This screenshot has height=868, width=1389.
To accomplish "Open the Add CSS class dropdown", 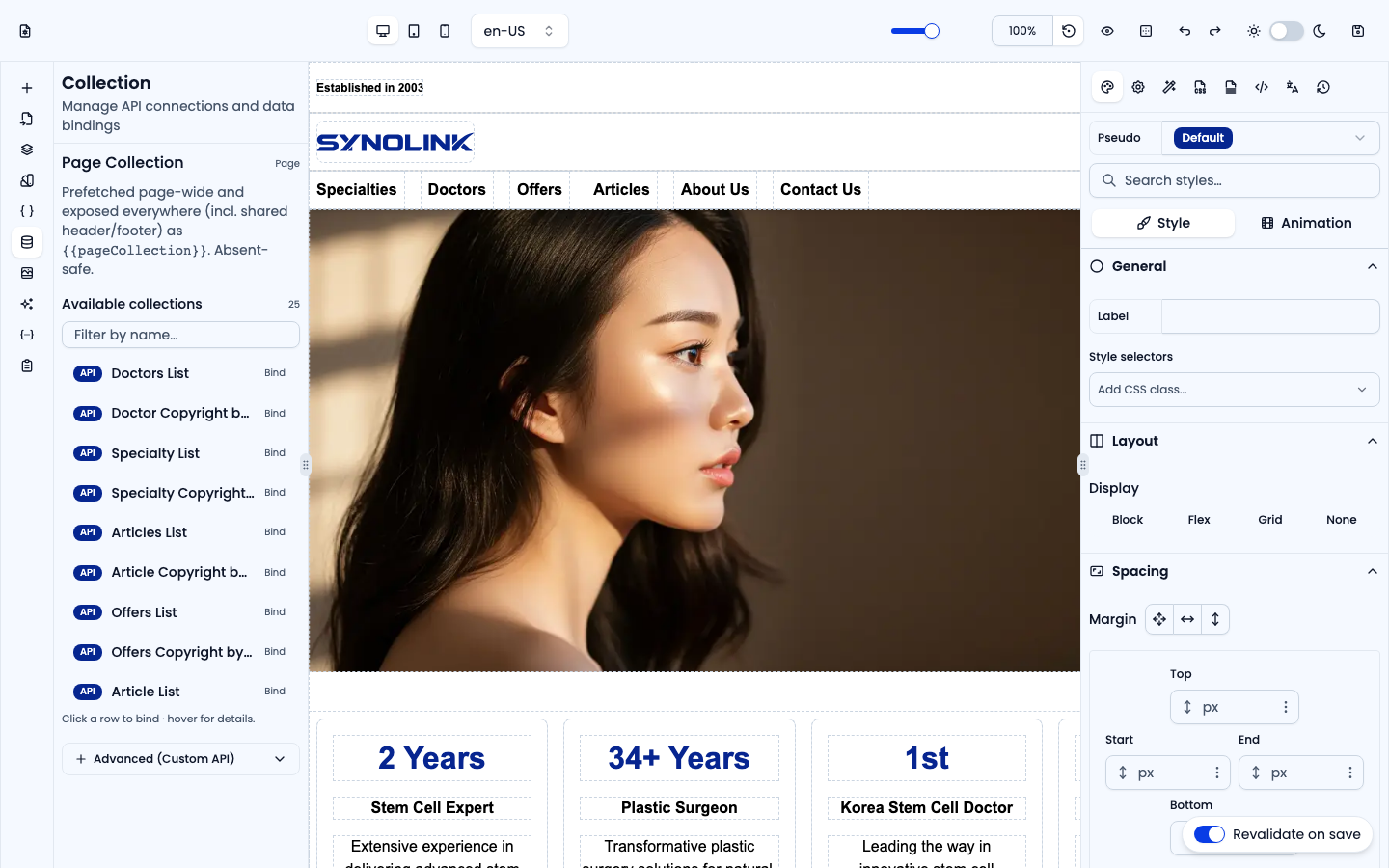I will 1235,390.
